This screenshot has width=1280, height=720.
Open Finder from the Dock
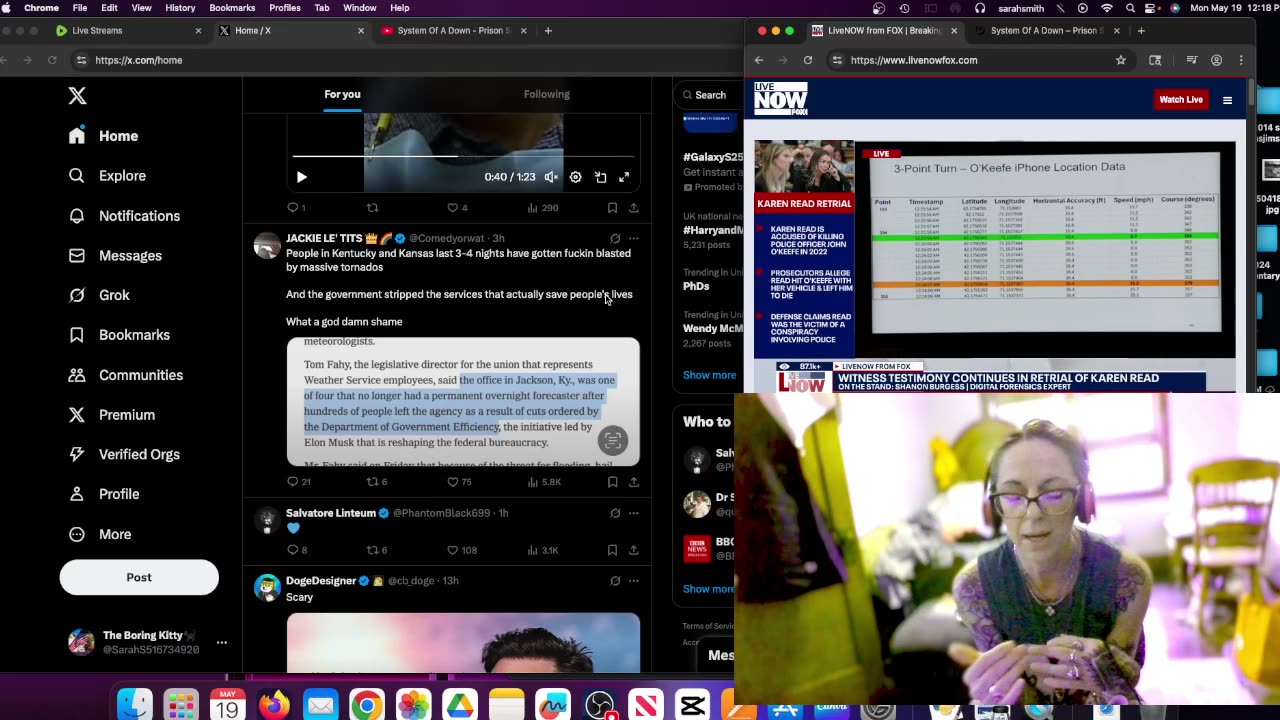(134, 704)
